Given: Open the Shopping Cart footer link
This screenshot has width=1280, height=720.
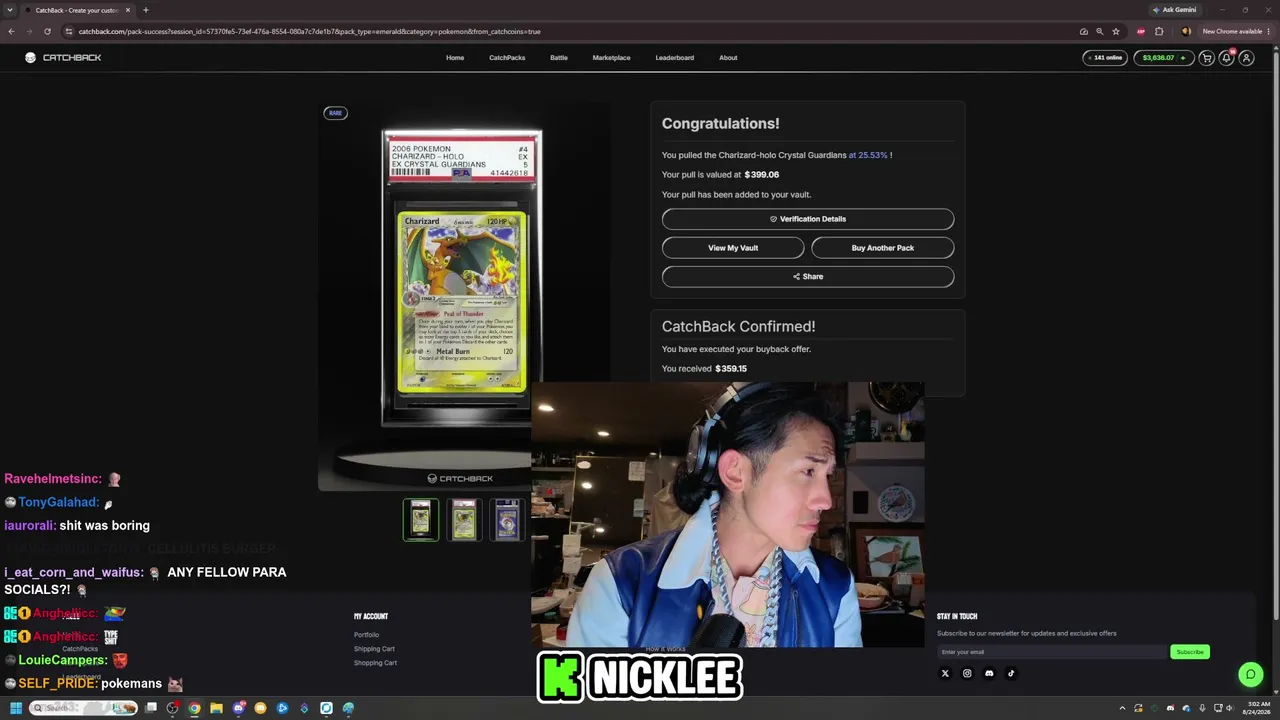Looking at the screenshot, I should click(x=375, y=663).
